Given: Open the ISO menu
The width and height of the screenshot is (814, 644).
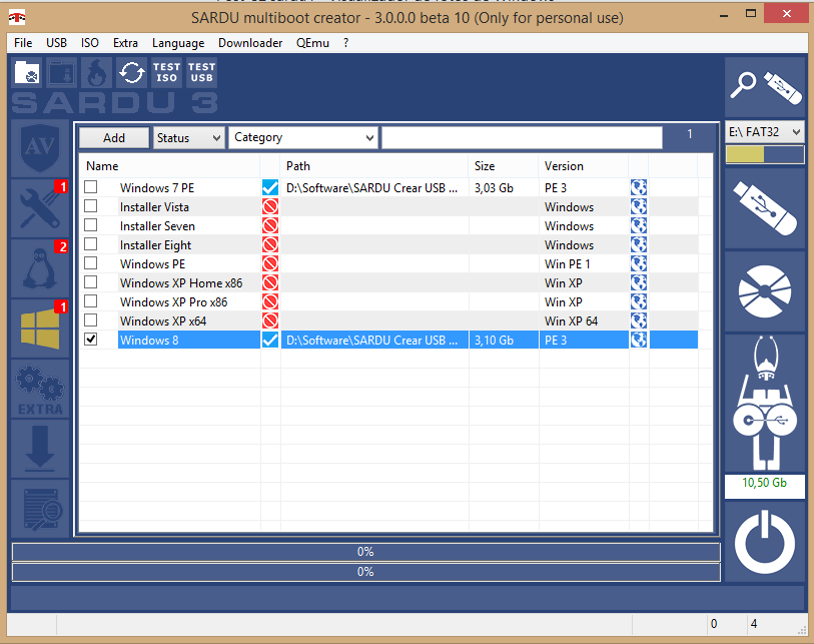Looking at the screenshot, I should [x=90, y=43].
